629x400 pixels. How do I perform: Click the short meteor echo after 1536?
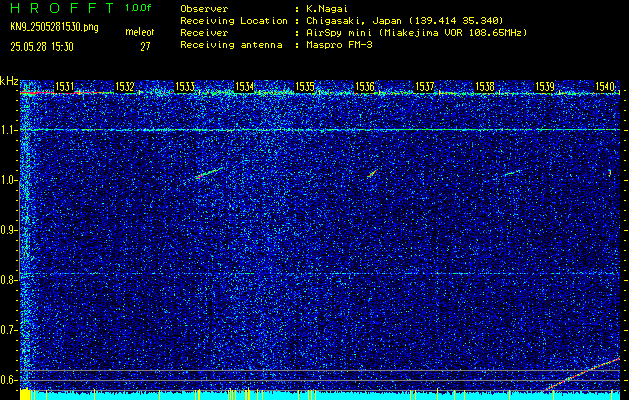coord(372,173)
